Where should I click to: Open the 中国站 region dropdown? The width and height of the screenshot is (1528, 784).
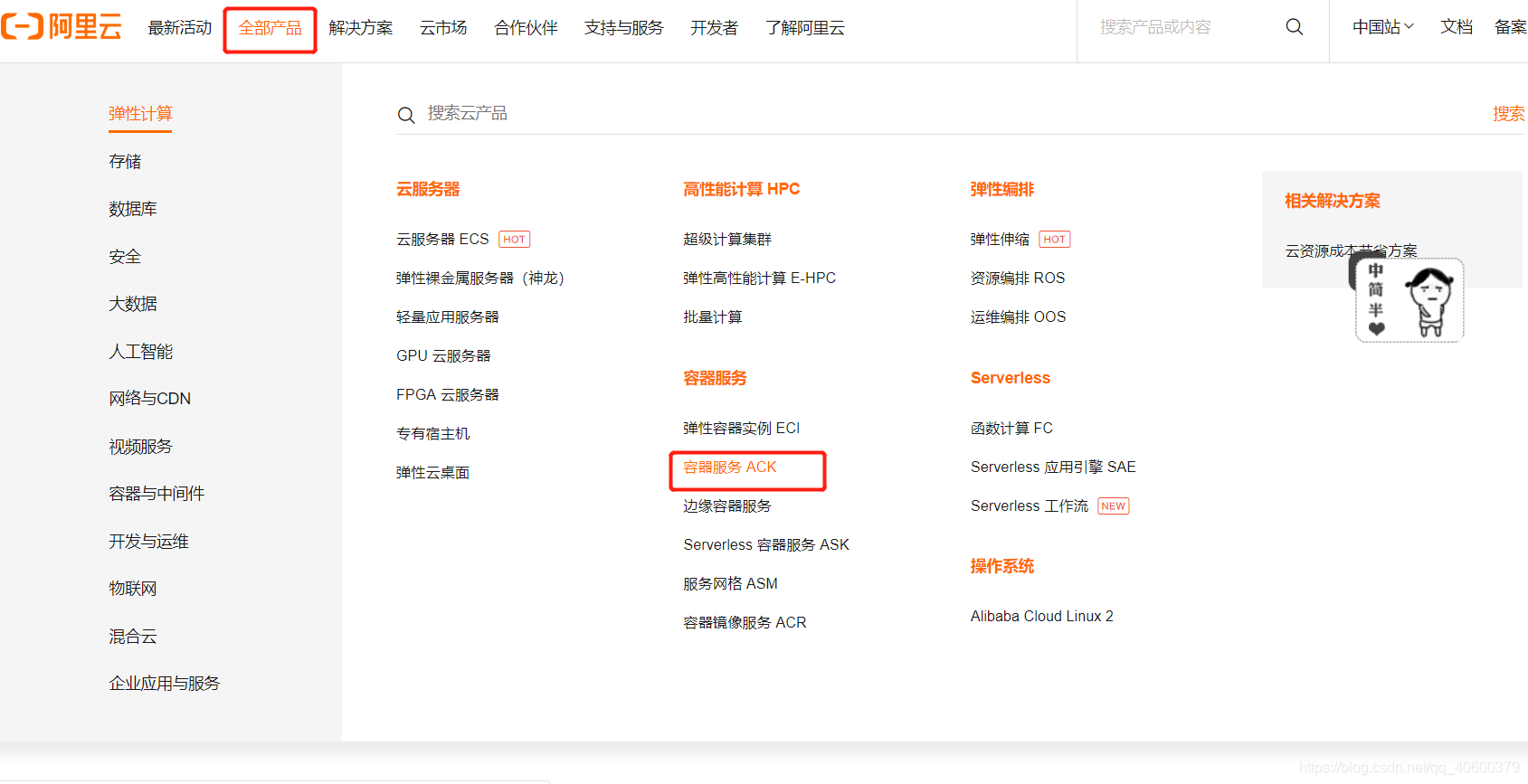coord(1382,27)
